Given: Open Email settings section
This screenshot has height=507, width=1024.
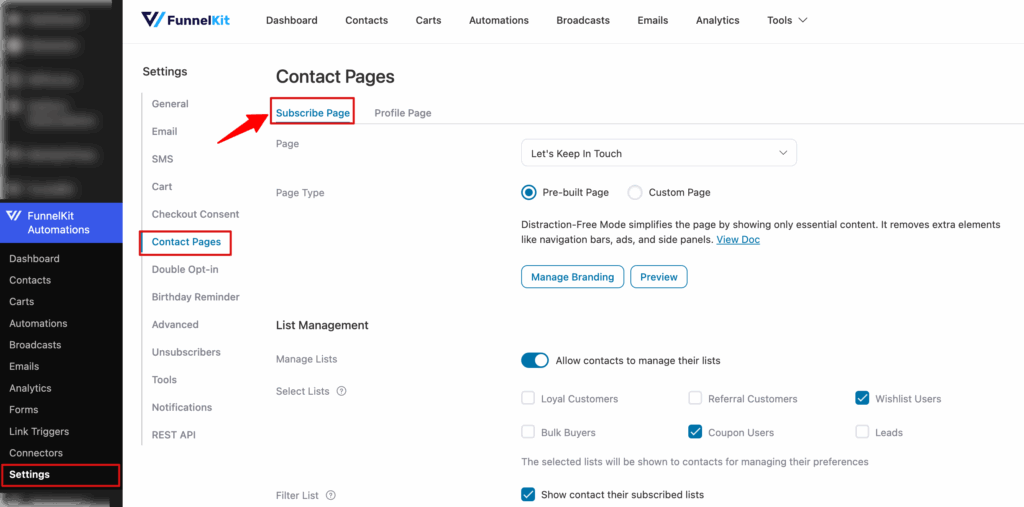Looking at the screenshot, I should pyautogui.click(x=165, y=131).
